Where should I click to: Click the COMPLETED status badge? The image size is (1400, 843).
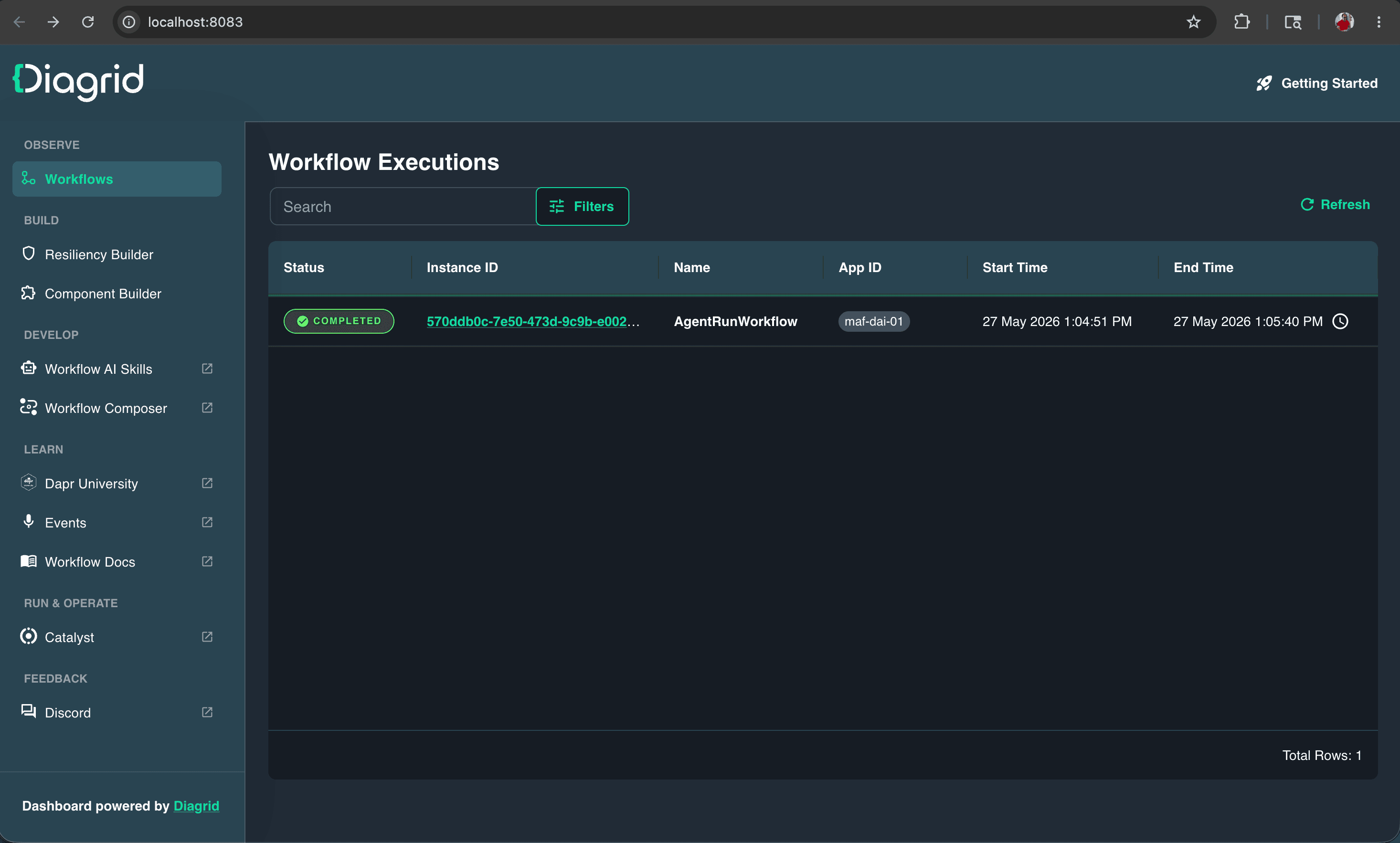(x=339, y=321)
